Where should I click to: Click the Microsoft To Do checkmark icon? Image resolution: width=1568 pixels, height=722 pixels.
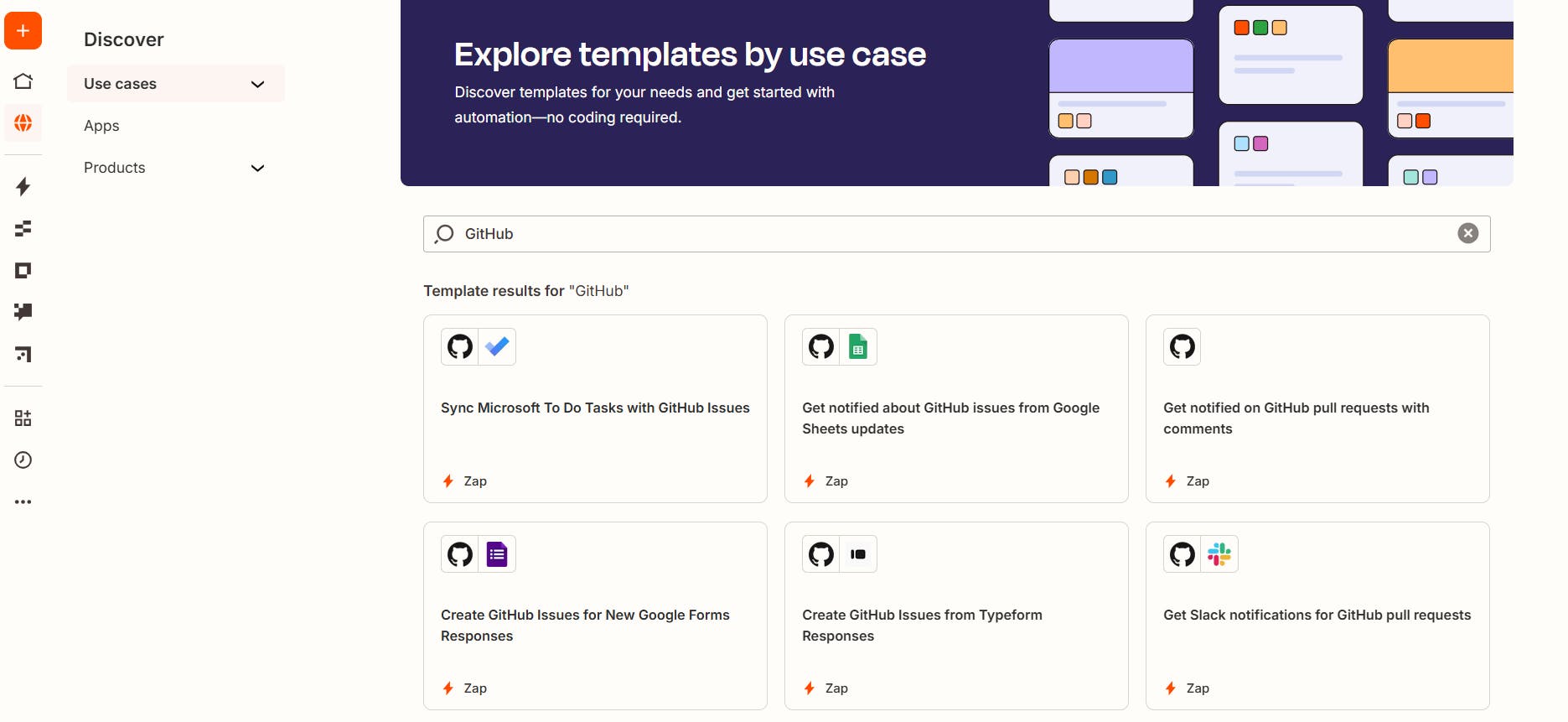tap(497, 346)
